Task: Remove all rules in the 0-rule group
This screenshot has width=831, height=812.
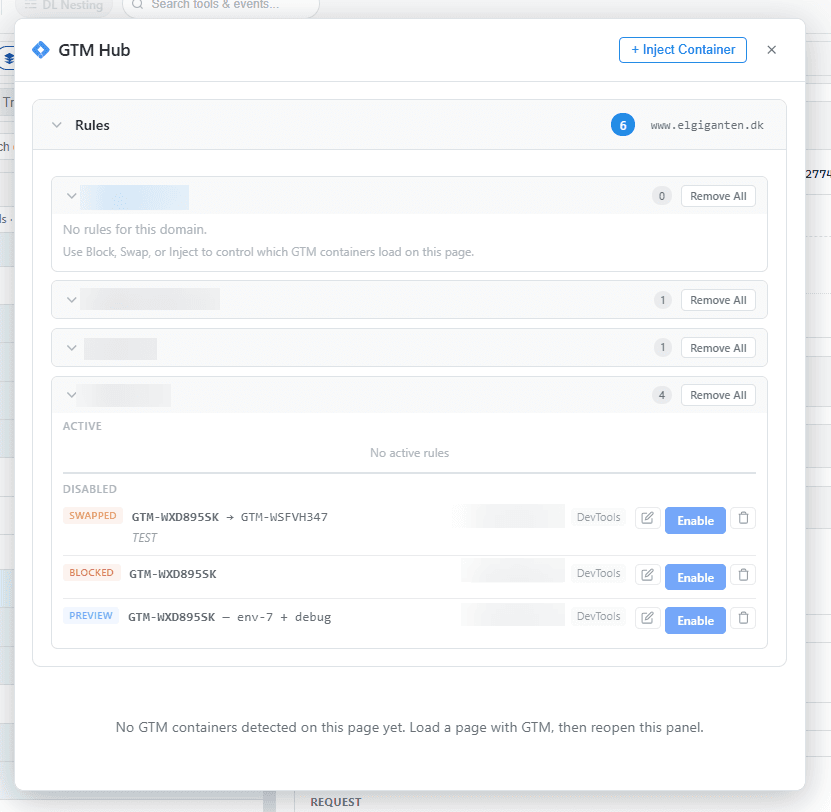Action: click(x=718, y=196)
